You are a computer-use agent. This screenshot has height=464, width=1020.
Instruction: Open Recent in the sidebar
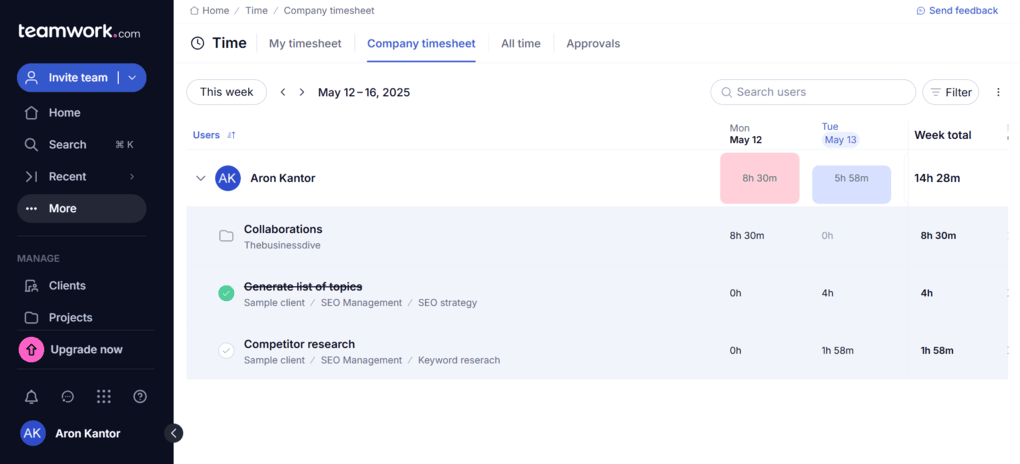pos(81,176)
